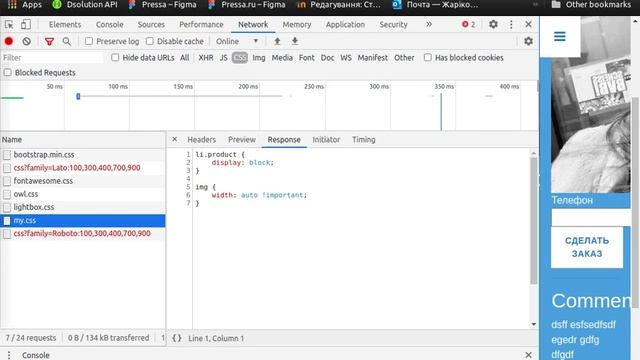Close the request details pane
Viewport: 640px width, 360px height.
click(175, 139)
